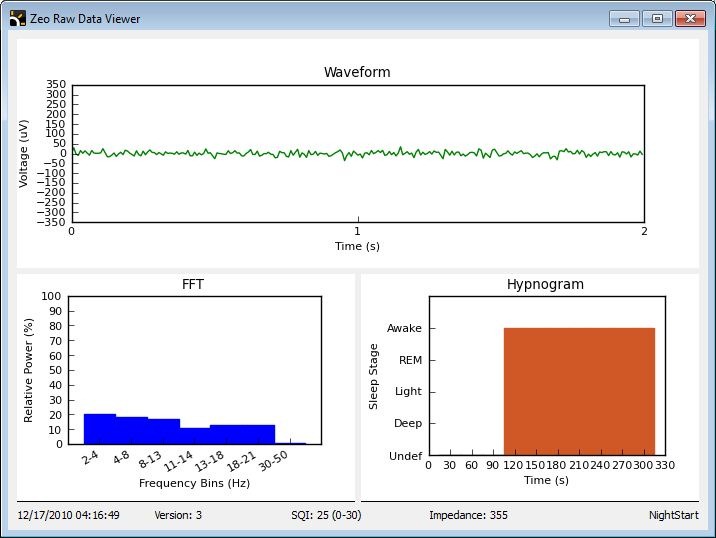
Task: Click the 11-14 frequency bin label
Action: pyautogui.click(x=178, y=461)
